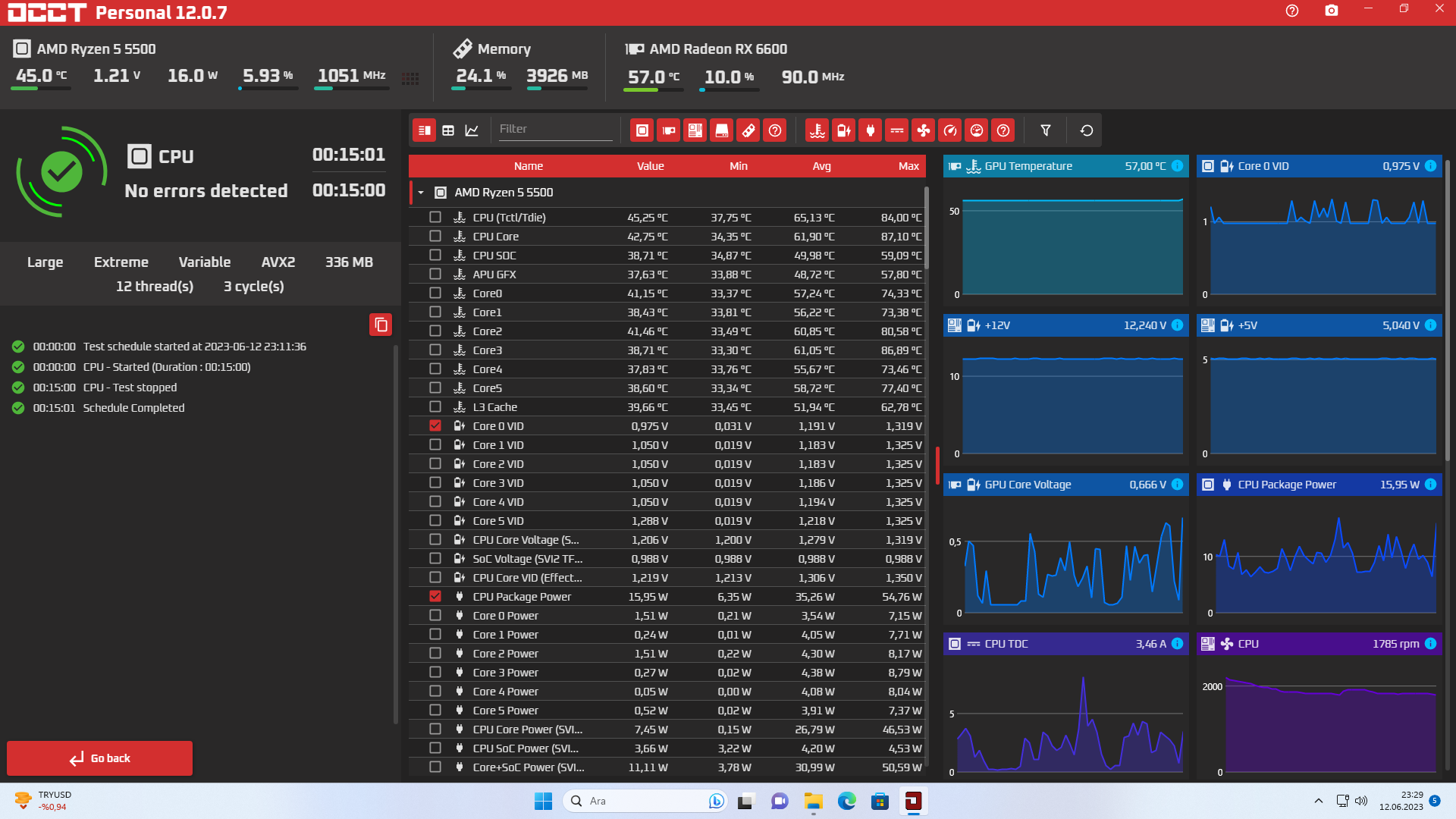Copy the test log with the clipboard icon

[381, 325]
